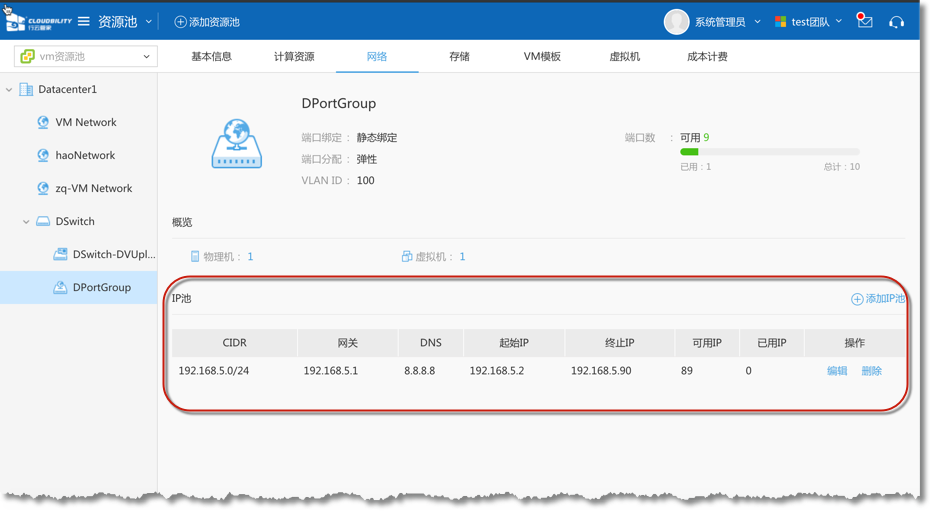Screen dimensions: 930x511
Task: Open the mail notifications icon
Action: [x=865, y=22]
